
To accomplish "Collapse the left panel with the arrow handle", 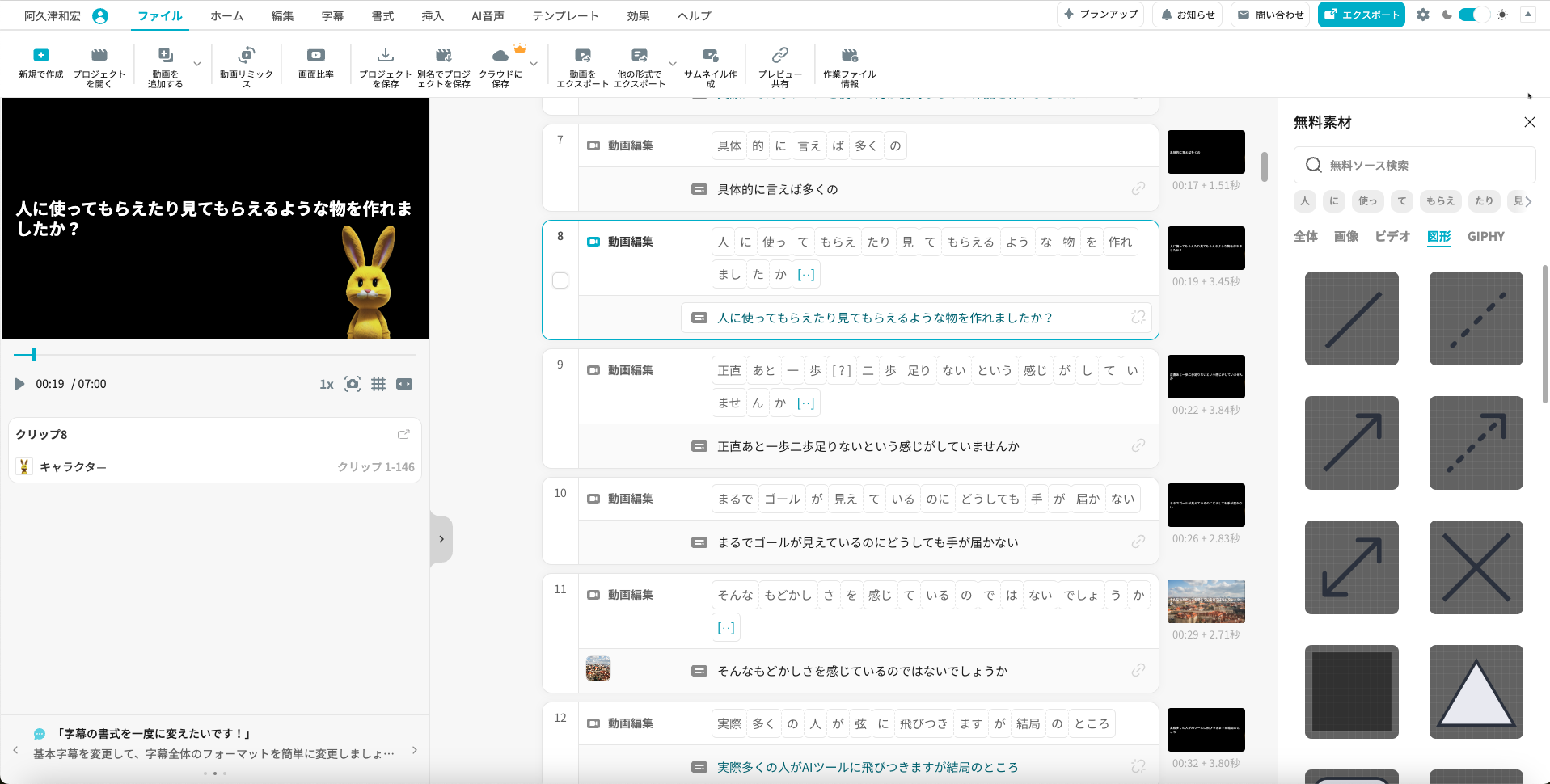I will (441, 539).
